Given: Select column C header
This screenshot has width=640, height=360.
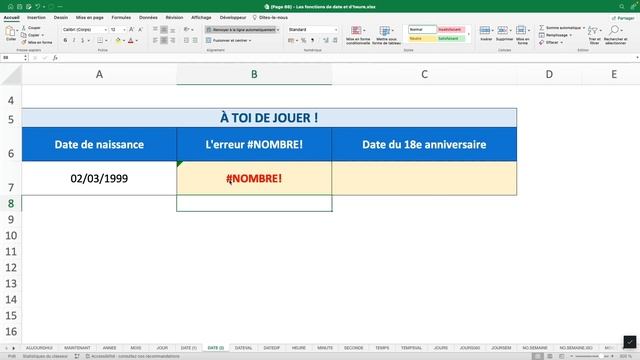Looking at the screenshot, I should [x=424, y=74].
